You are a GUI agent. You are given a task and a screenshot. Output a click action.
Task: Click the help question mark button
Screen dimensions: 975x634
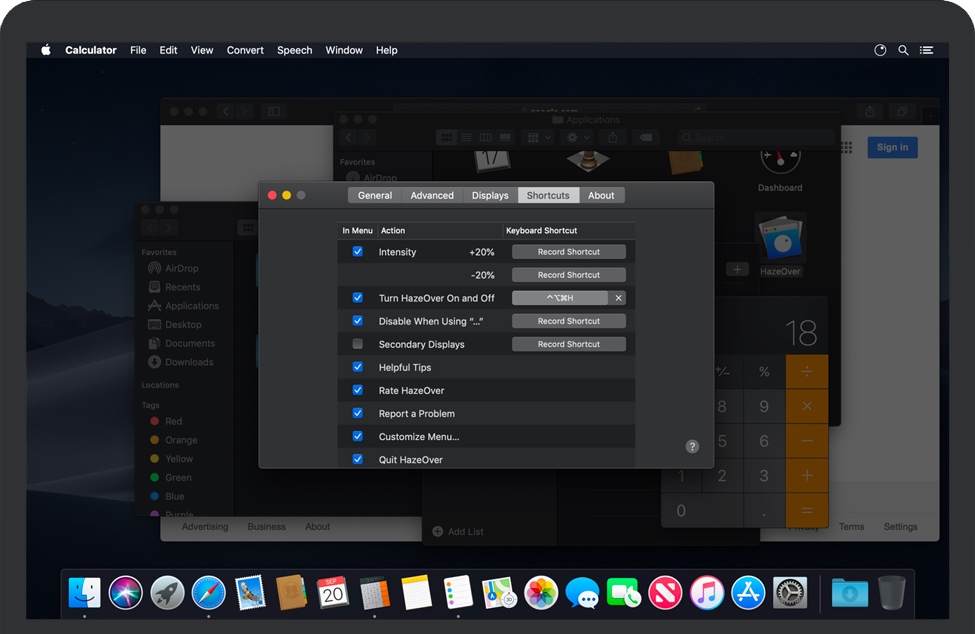pos(692,446)
